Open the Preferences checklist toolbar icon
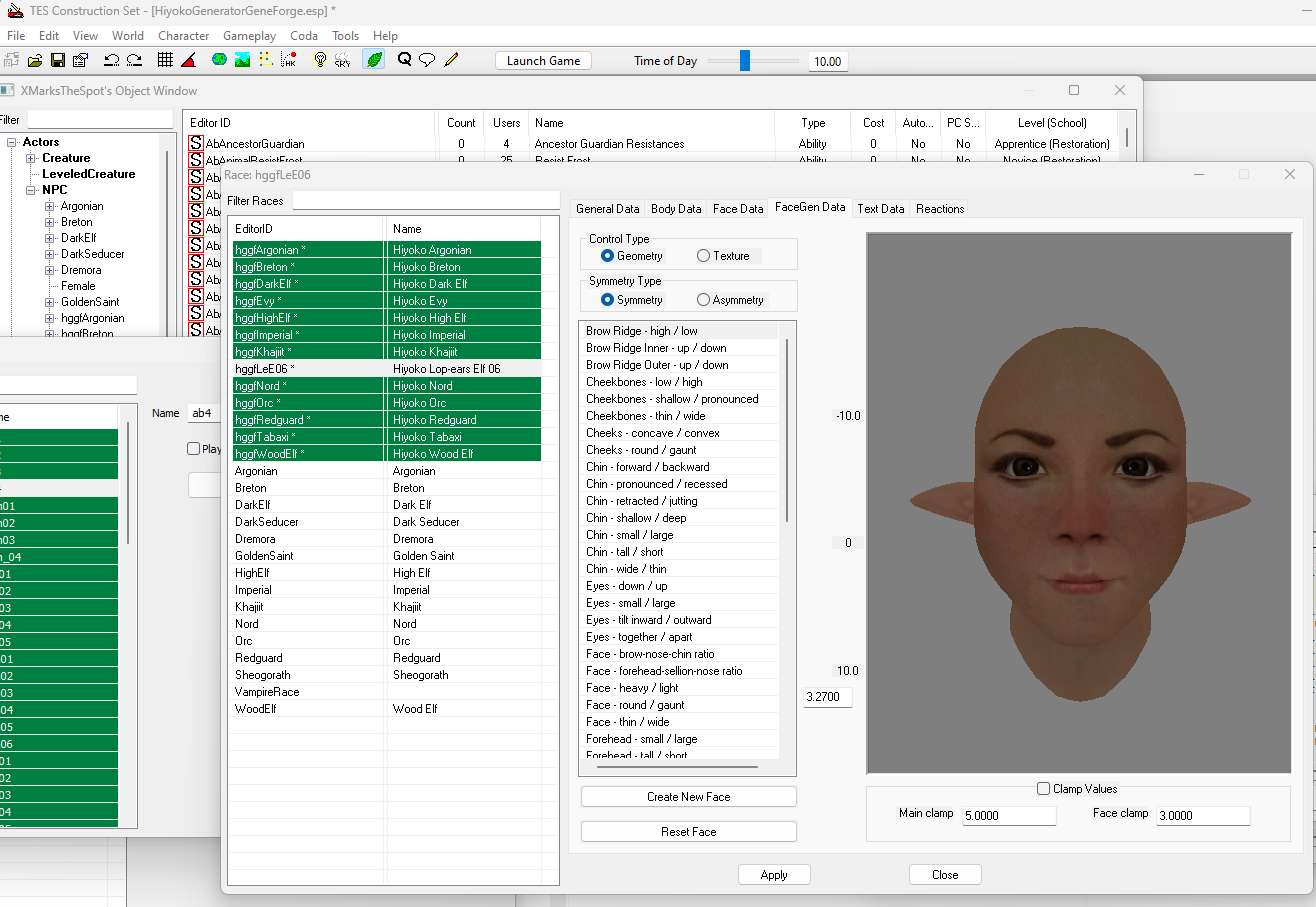Screen dimensions: 1316x907 (81, 60)
